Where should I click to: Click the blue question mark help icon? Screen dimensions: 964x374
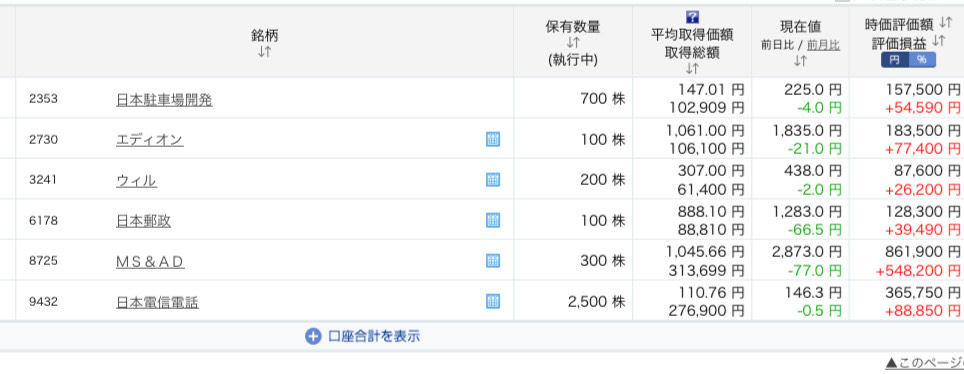pyautogui.click(x=692, y=17)
